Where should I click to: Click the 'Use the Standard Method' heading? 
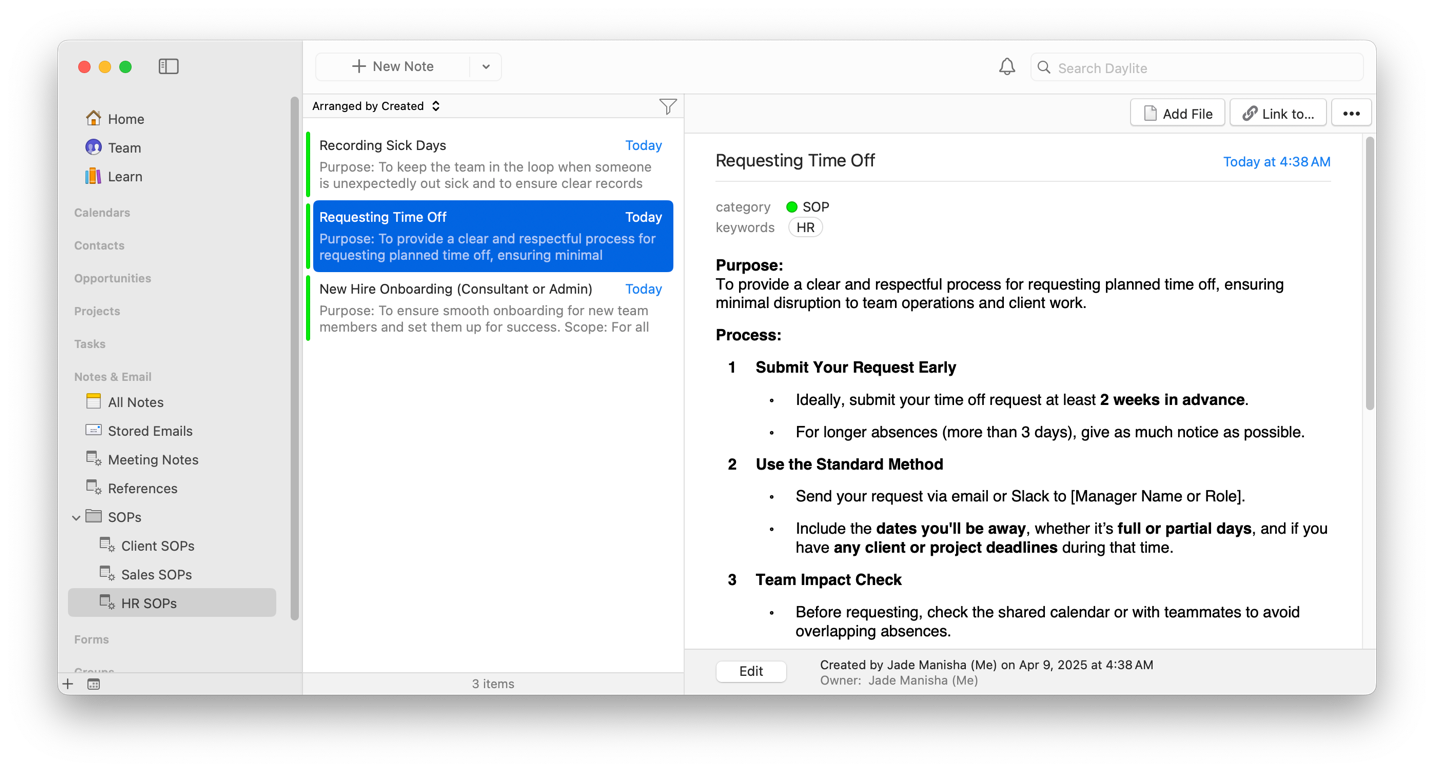point(849,464)
